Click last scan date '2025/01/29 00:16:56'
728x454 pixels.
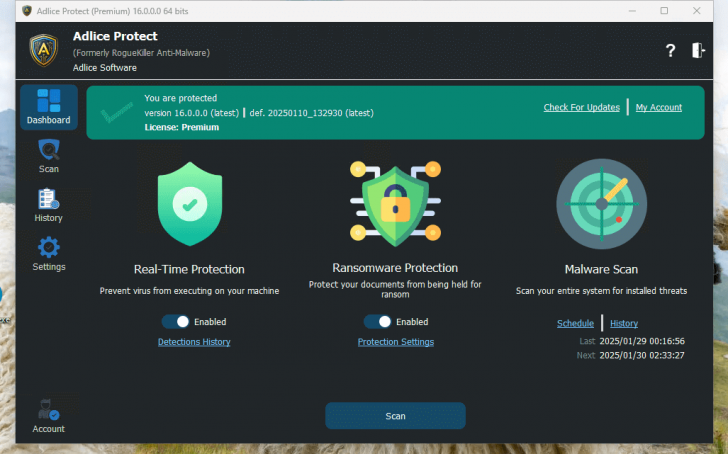[642, 341]
